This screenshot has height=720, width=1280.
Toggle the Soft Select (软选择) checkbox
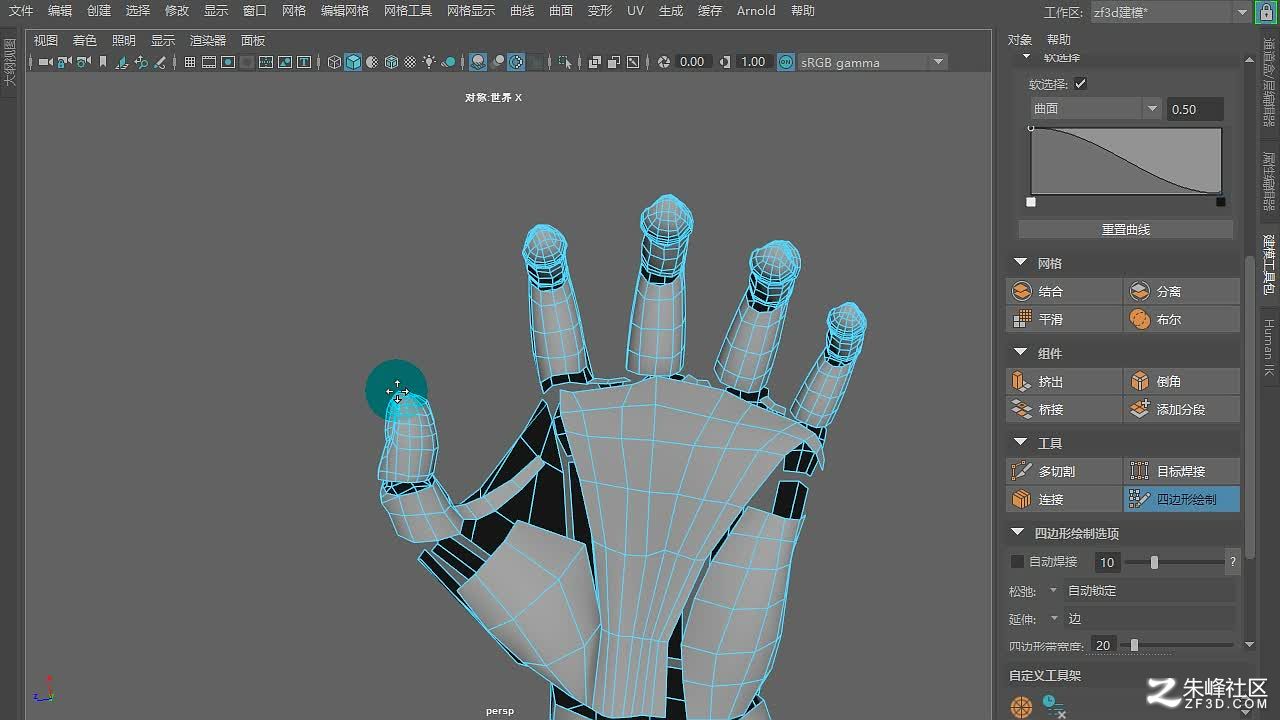1080,84
